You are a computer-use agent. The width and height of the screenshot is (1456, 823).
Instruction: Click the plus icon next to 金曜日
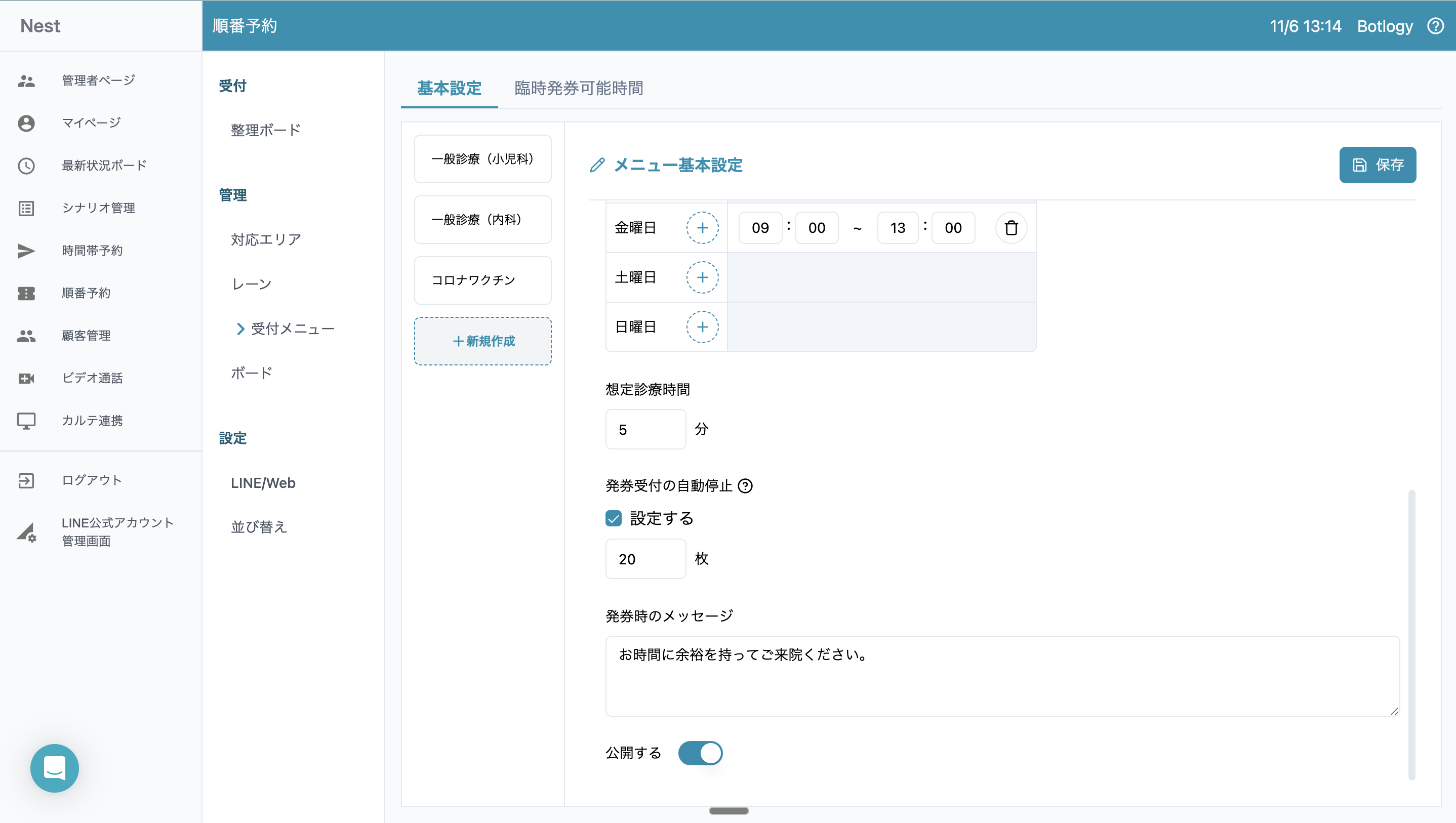(702, 228)
